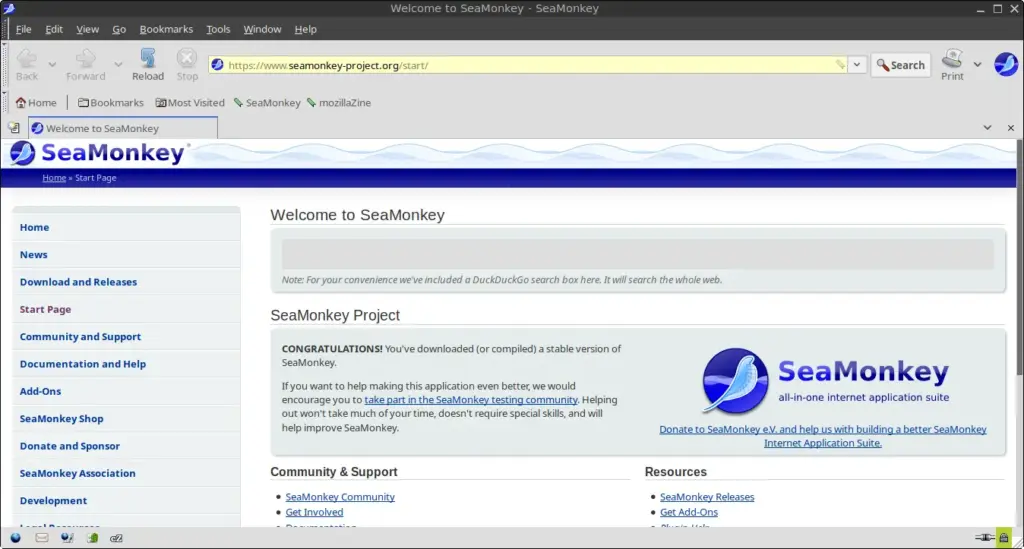Open the SeaMonkey bookmark on bookmarks toolbar
The height and width of the screenshot is (549, 1024).
click(267, 102)
